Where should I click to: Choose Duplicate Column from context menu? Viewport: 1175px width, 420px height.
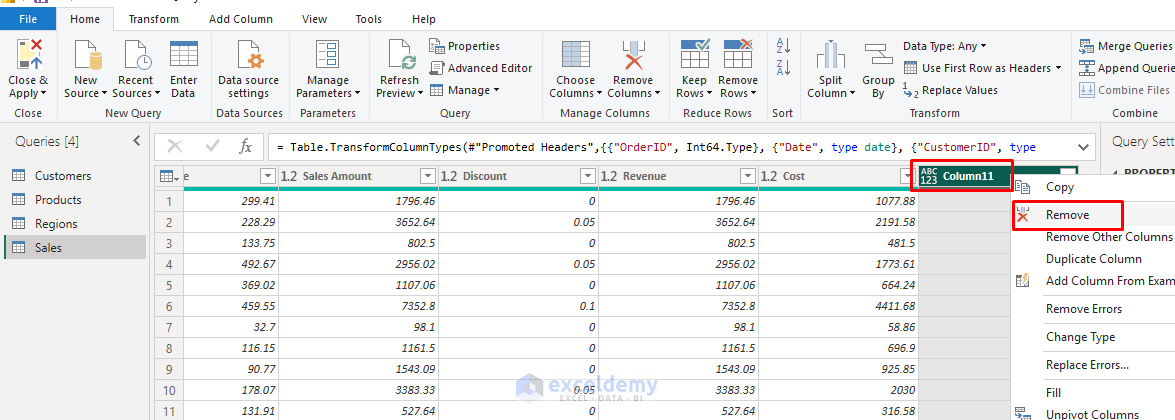click(x=1093, y=259)
